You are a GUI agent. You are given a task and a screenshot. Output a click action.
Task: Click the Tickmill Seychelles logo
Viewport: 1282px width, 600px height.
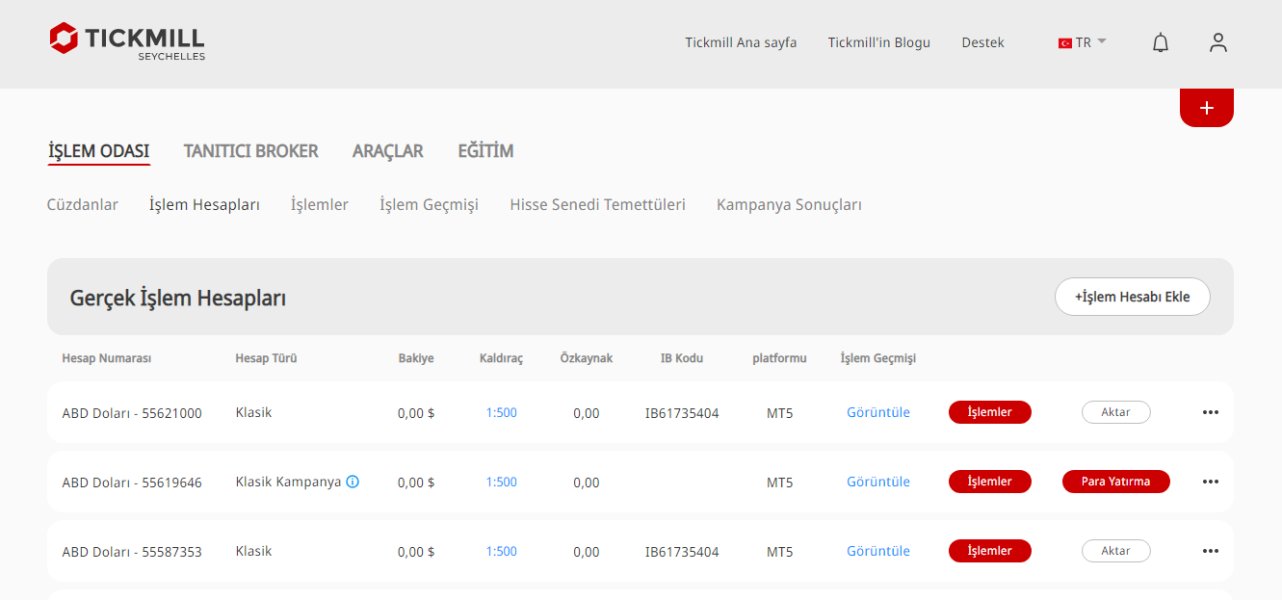click(x=127, y=41)
